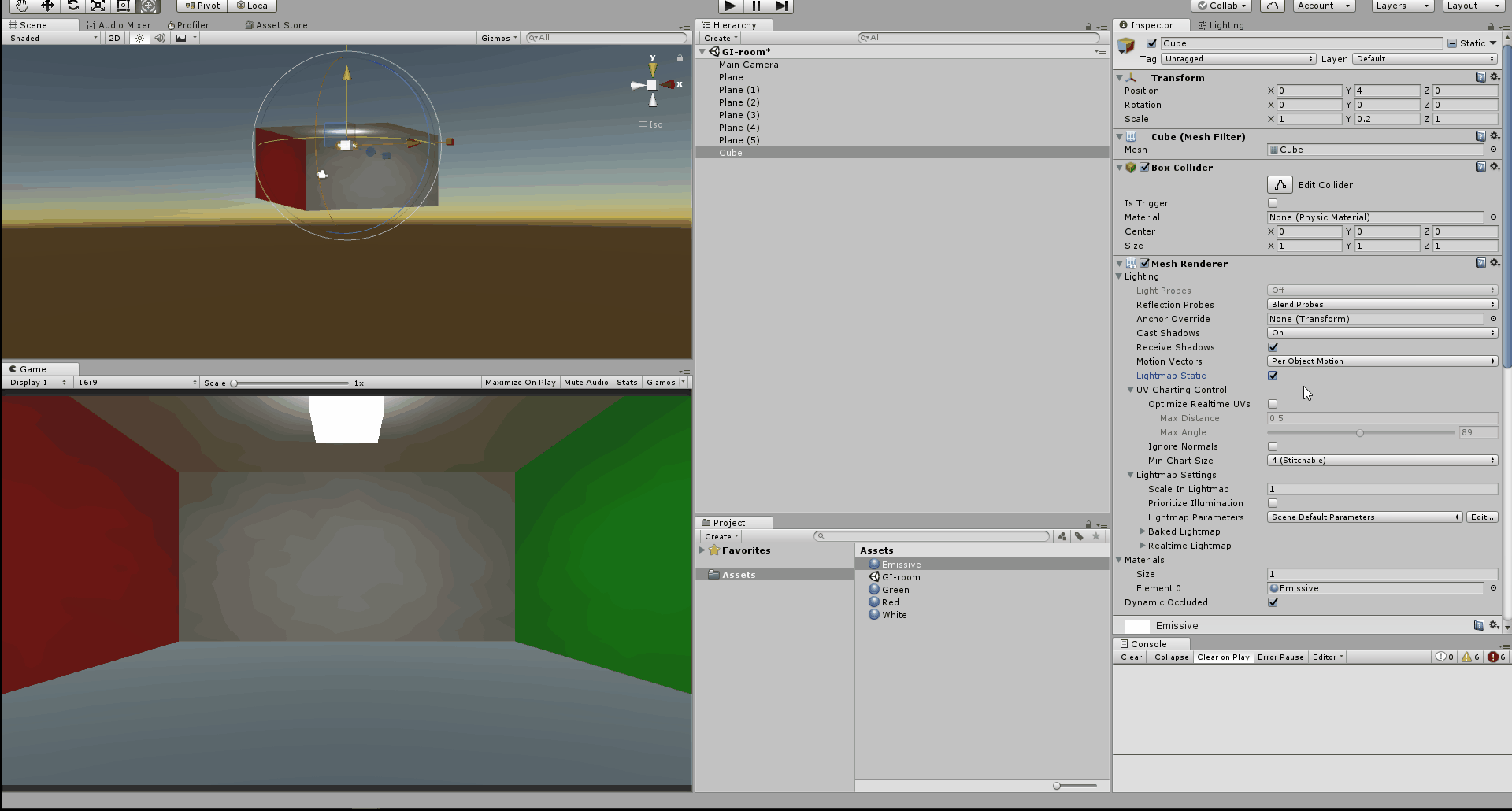Enable Optimize Realtime UVs checkbox
The image size is (1512, 811).
pyautogui.click(x=1273, y=404)
